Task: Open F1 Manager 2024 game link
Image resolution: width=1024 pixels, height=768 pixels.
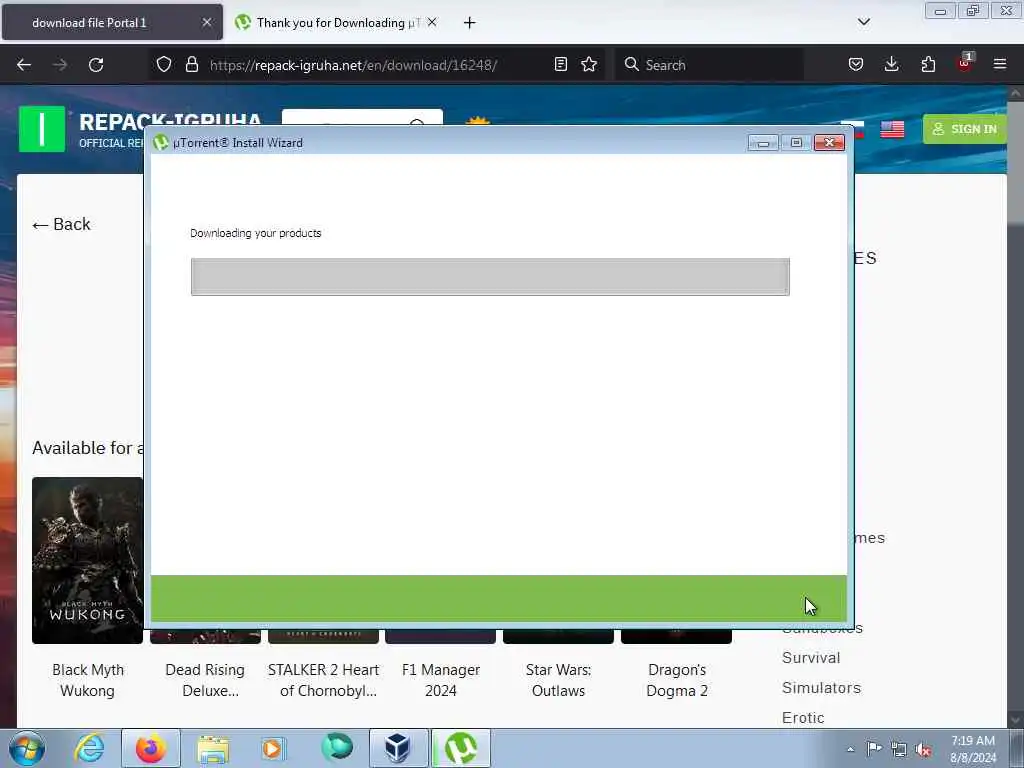Action: [441, 680]
